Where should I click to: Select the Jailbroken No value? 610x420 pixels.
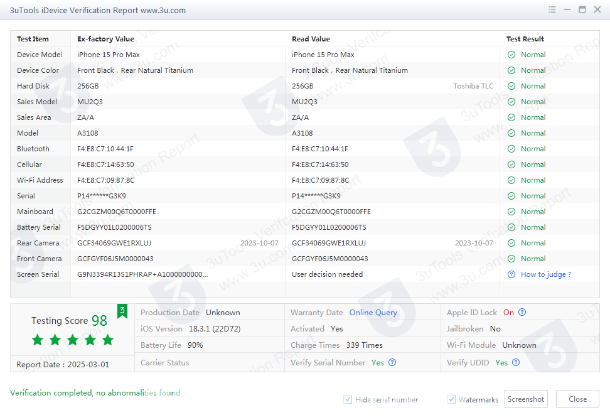pyautogui.click(x=495, y=329)
